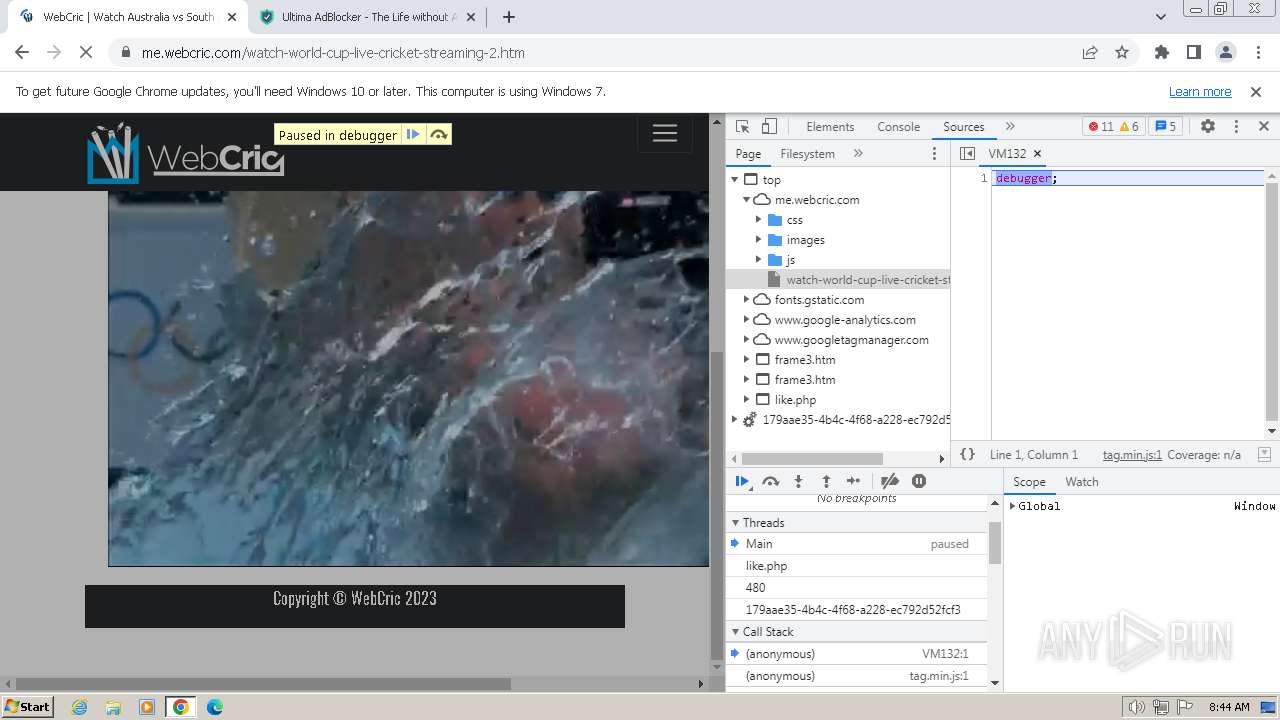This screenshot has width=1280, height=720.
Task: Step out of current function icon
Action: (826, 481)
